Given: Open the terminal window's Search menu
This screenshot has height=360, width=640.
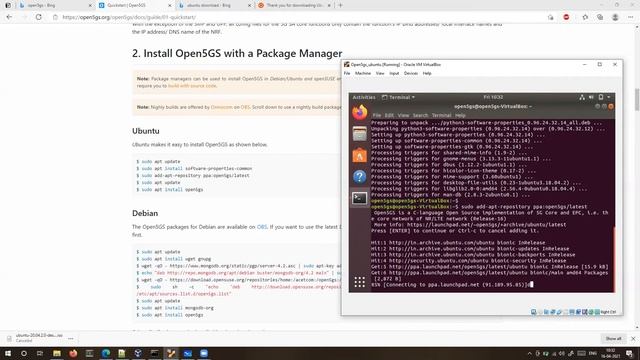Looking at the screenshot, I should (420, 116).
